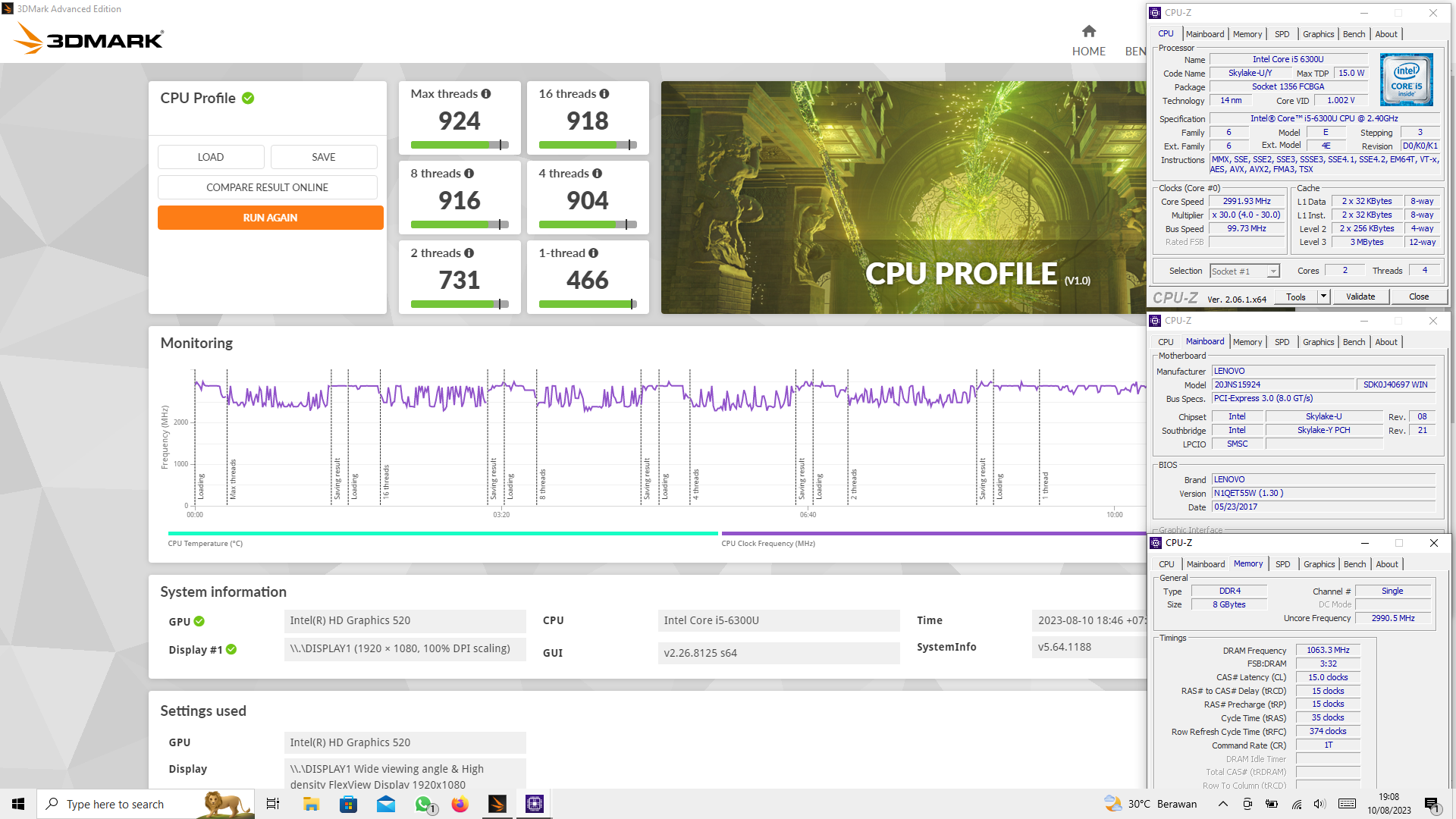Click the Intel Core i5 badge in CPU-Z
Image resolution: width=1456 pixels, height=819 pixels.
pyautogui.click(x=1406, y=80)
